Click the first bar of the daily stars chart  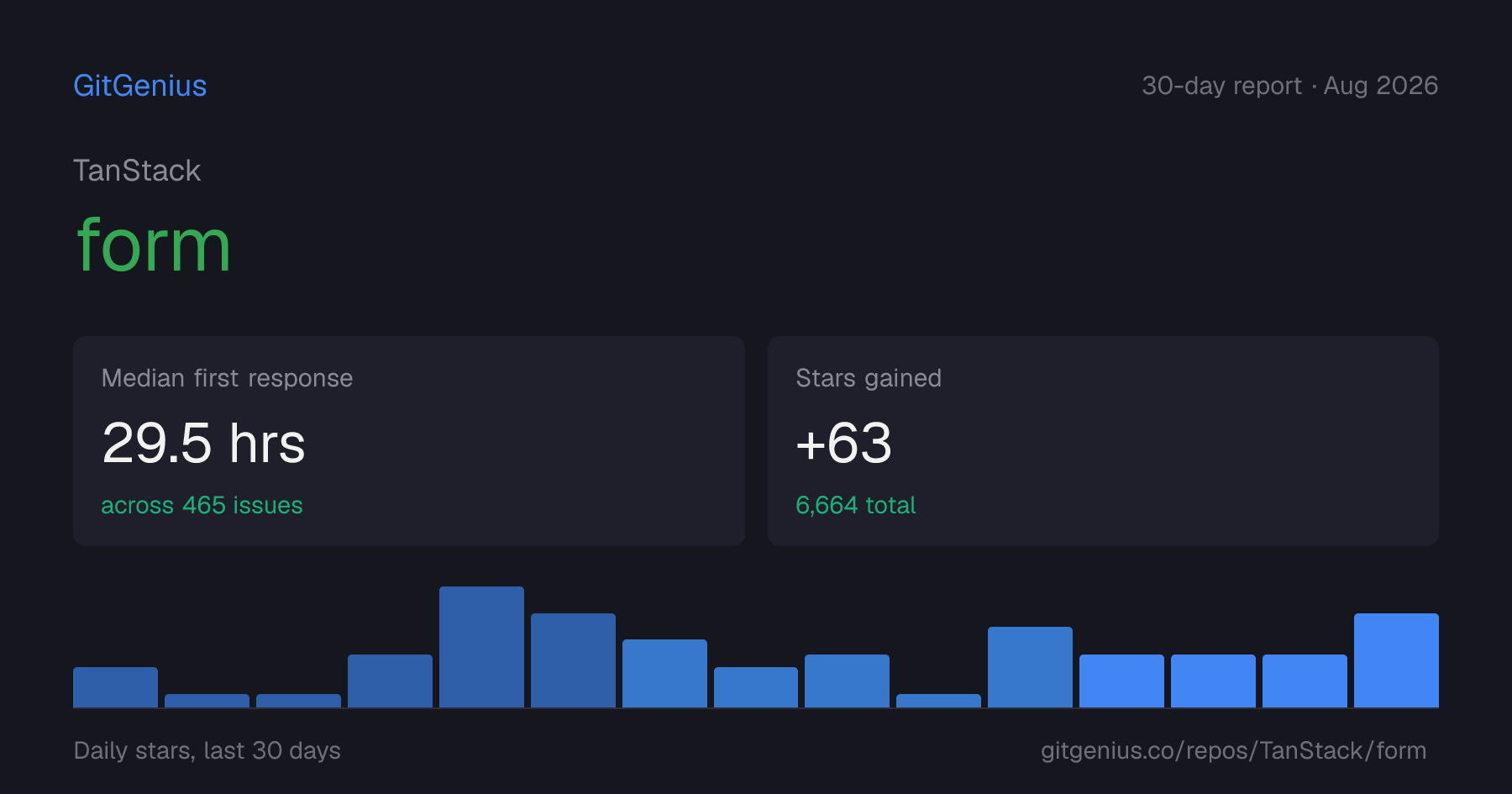pyautogui.click(x=115, y=687)
